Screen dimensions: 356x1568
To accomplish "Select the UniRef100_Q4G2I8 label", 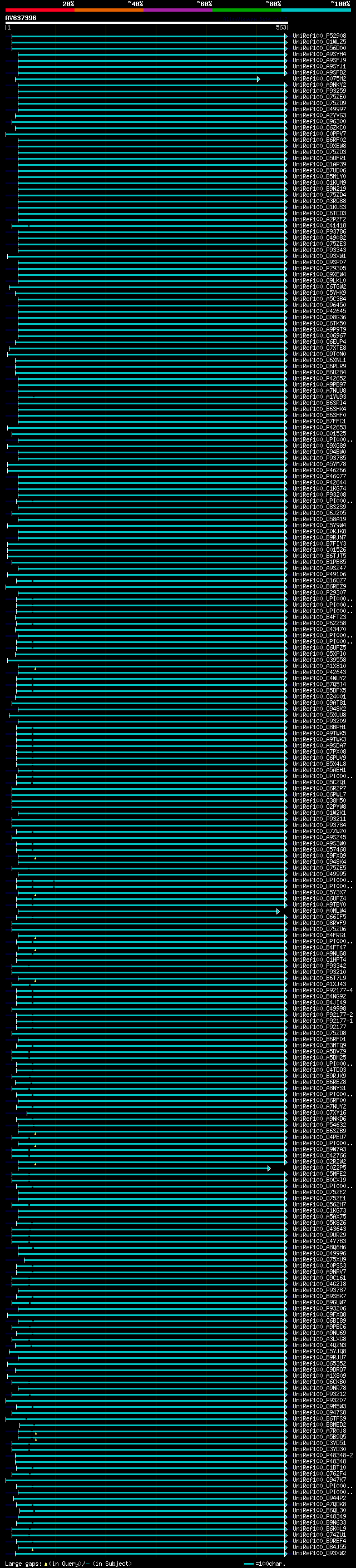I will [x=319, y=1284].
